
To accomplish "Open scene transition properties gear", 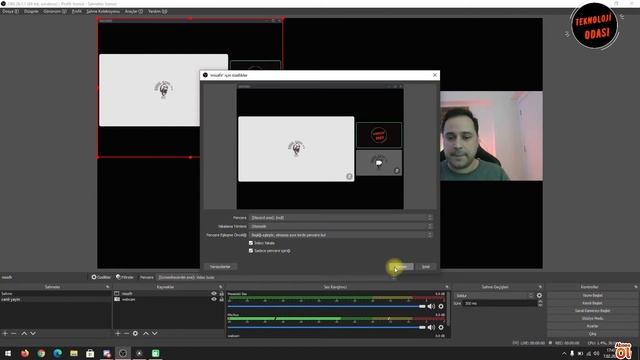I will point(539,296).
